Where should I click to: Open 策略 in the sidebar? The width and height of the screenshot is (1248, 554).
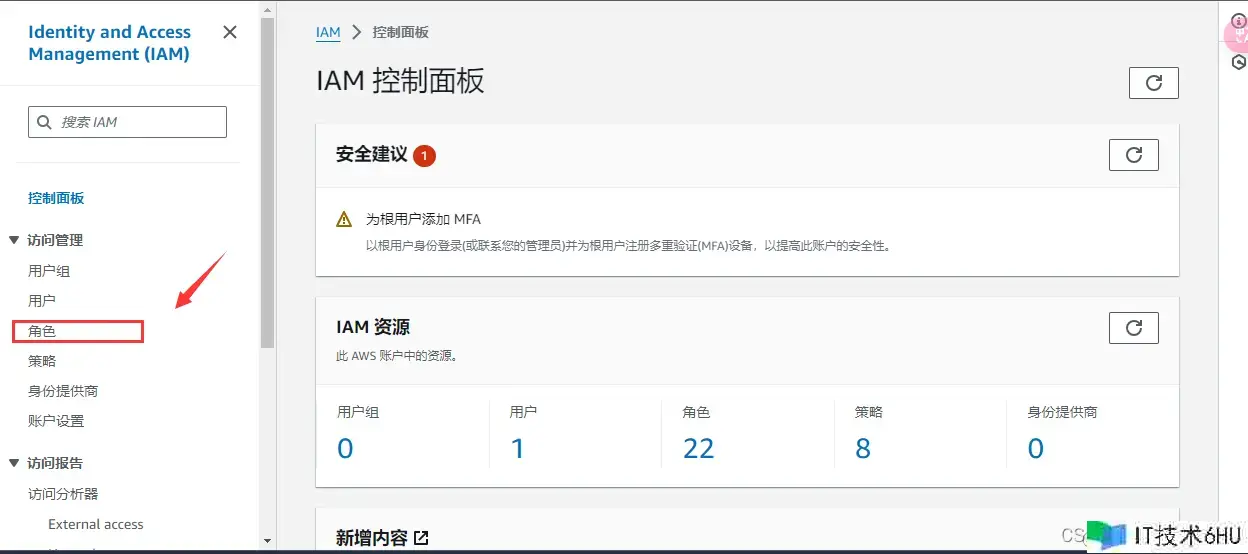coord(42,361)
